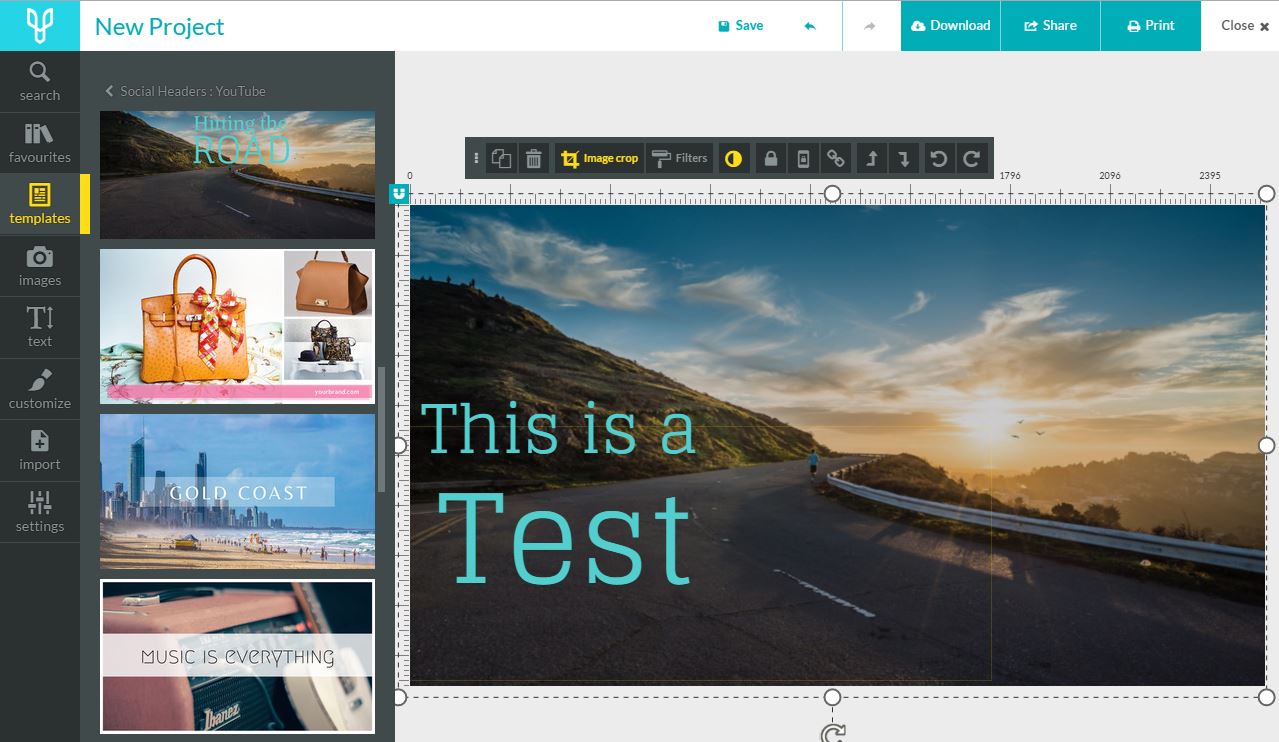Rotate element counter-clockwise
The height and width of the screenshot is (742, 1279).
click(x=938, y=158)
